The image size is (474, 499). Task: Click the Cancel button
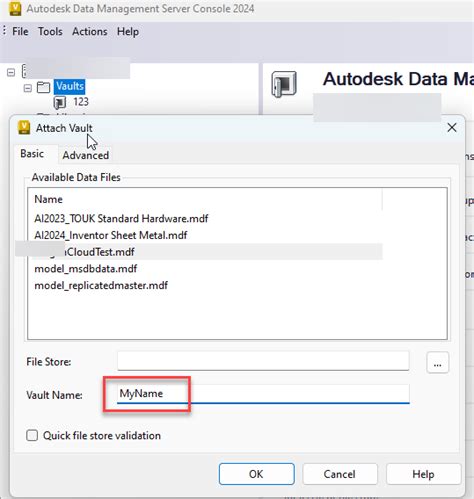click(340, 474)
